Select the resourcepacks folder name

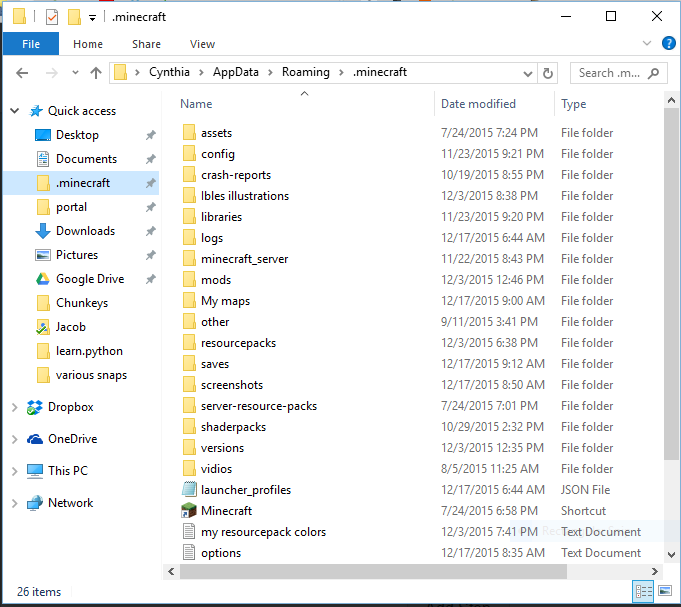(x=238, y=343)
